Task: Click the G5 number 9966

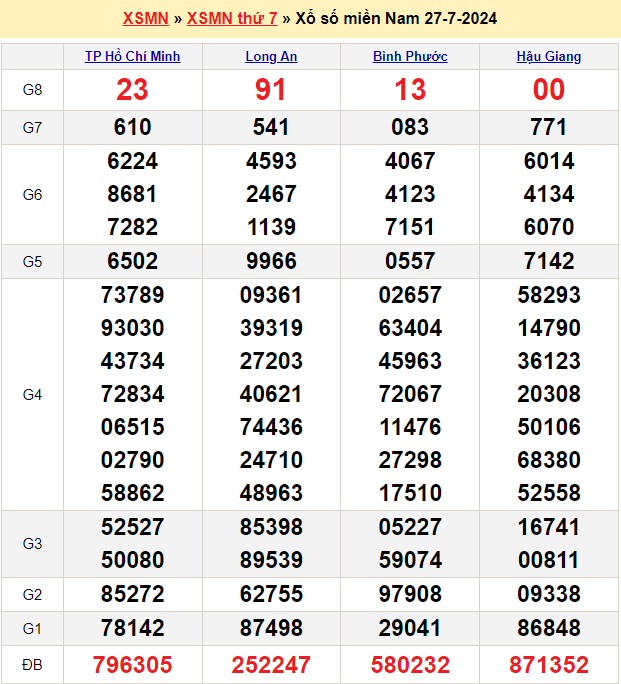Action: click(x=271, y=261)
